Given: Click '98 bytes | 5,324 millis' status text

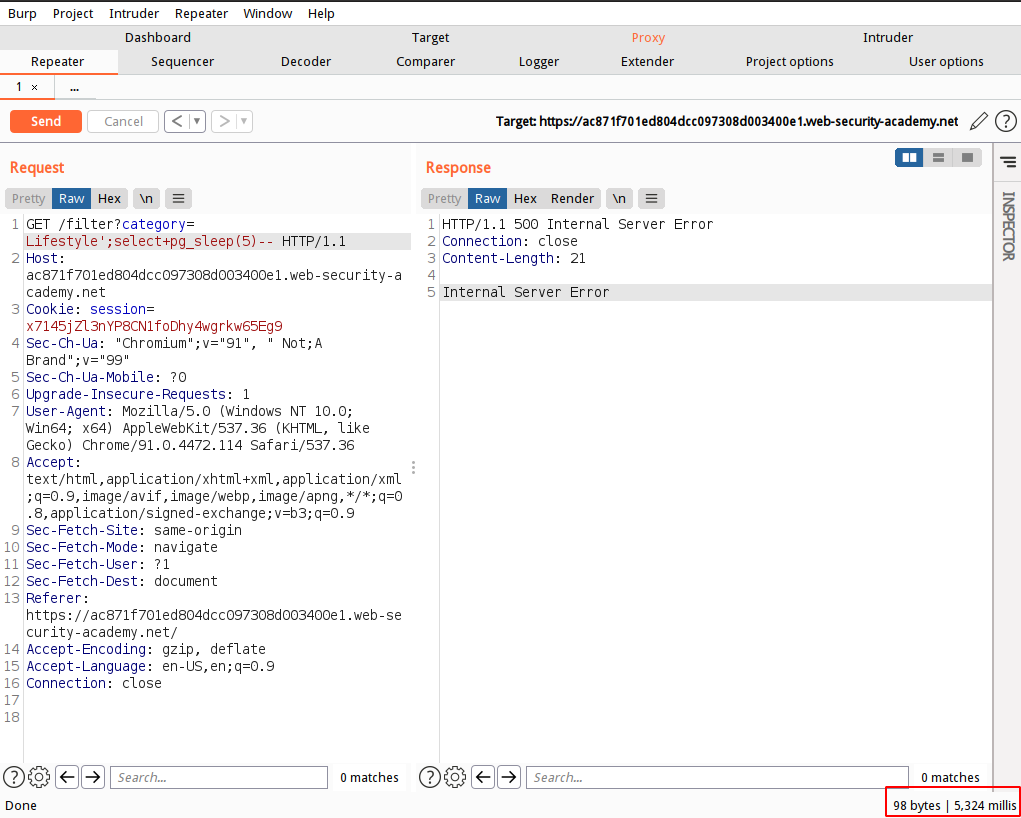Looking at the screenshot, I should 954,805.
